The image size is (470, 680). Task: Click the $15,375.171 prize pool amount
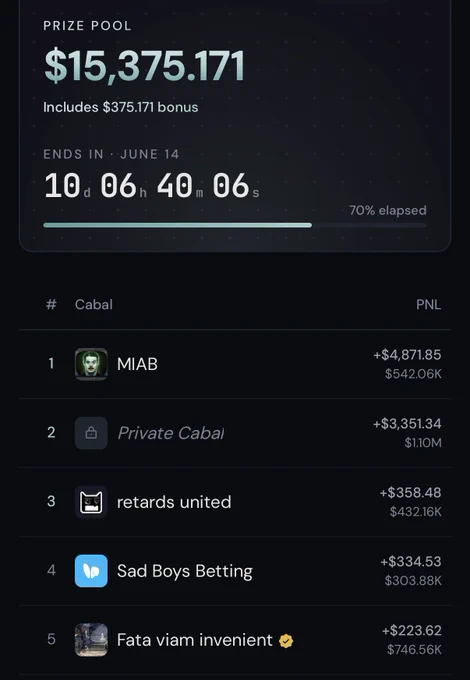144,66
